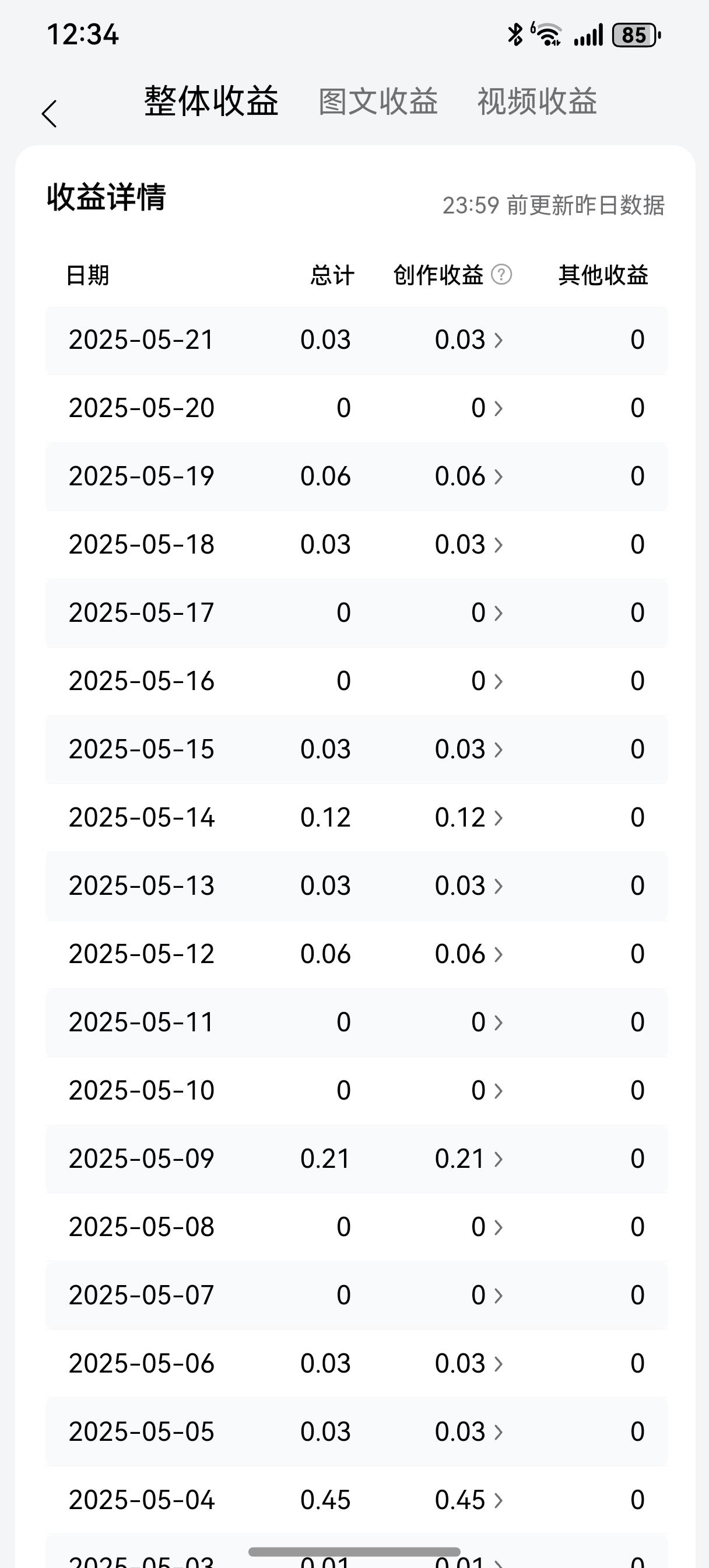Switch to the 图文收益 tab

(x=378, y=101)
